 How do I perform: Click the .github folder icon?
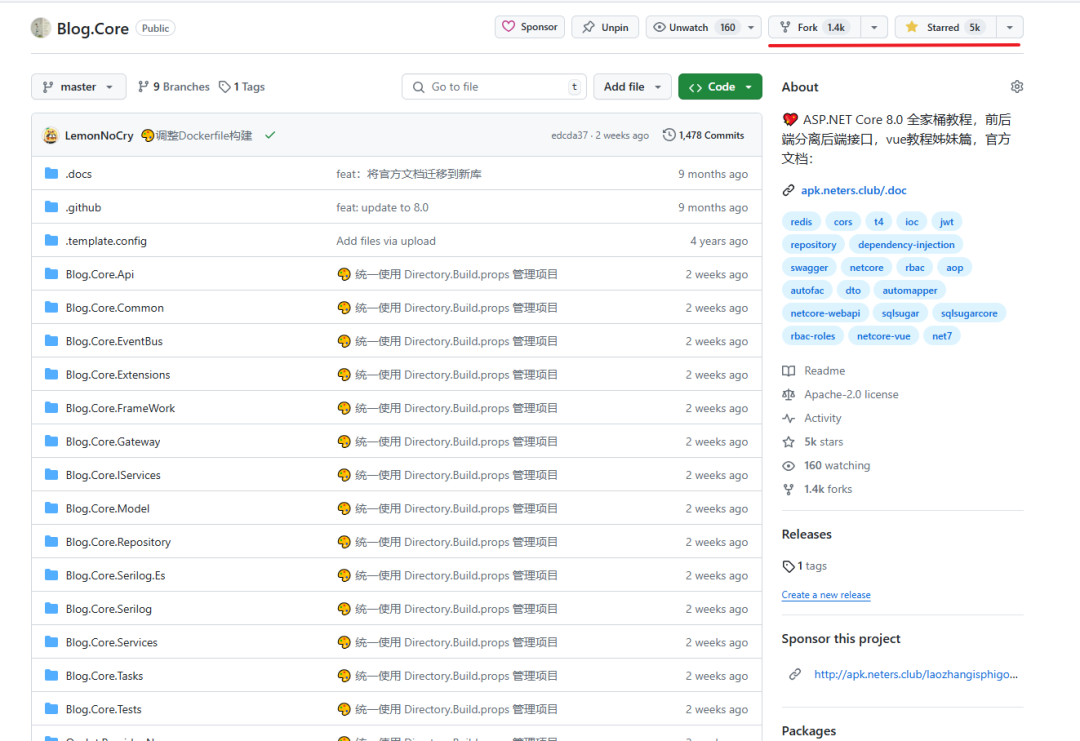[x=51, y=207]
